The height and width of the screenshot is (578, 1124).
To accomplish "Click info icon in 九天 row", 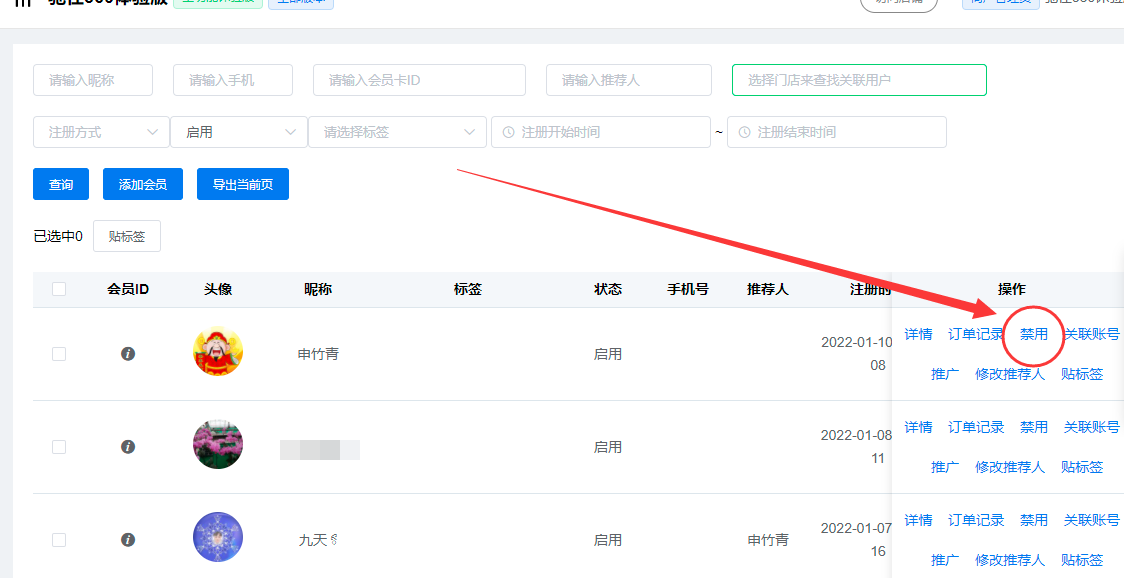I will pyautogui.click(x=128, y=539).
